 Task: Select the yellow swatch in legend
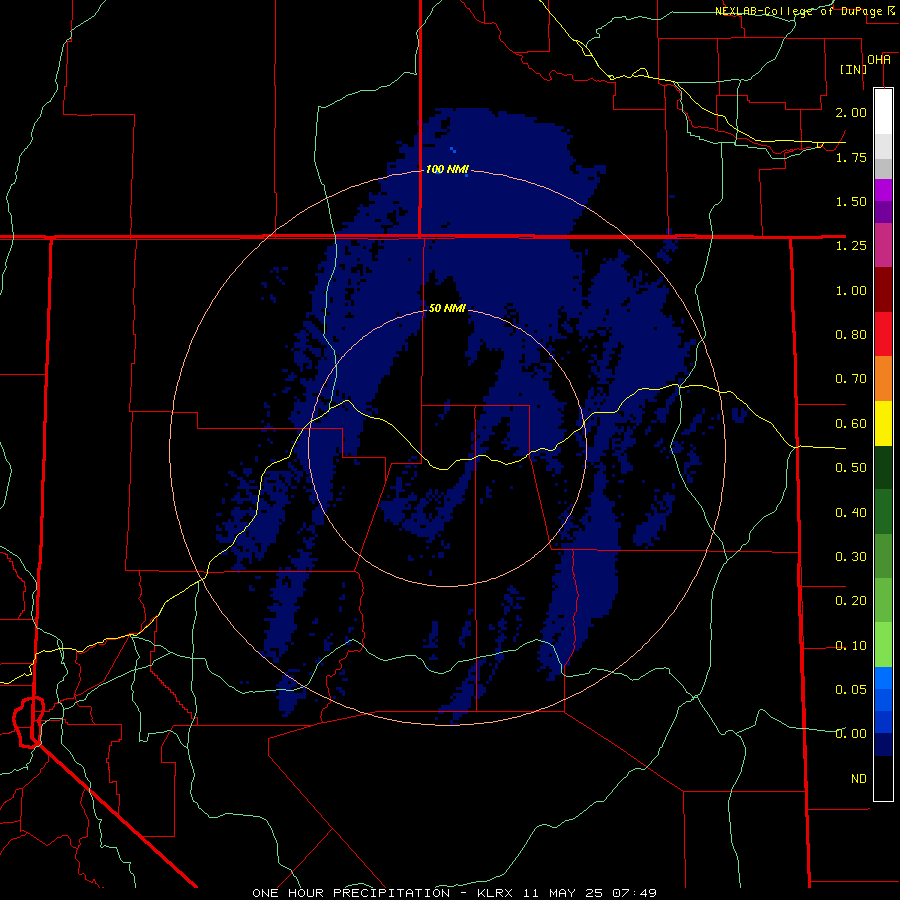click(x=883, y=423)
